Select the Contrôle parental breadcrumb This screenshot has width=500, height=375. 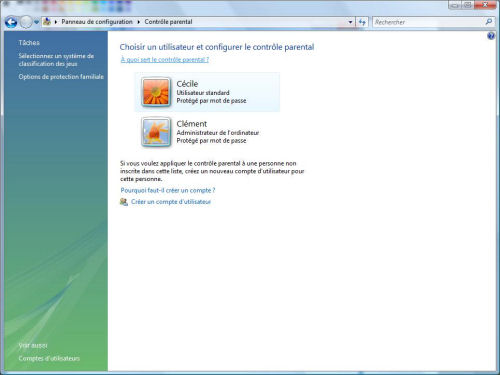point(168,22)
